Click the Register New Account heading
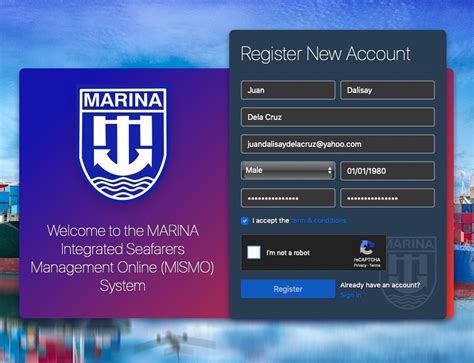 pos(325,54)
